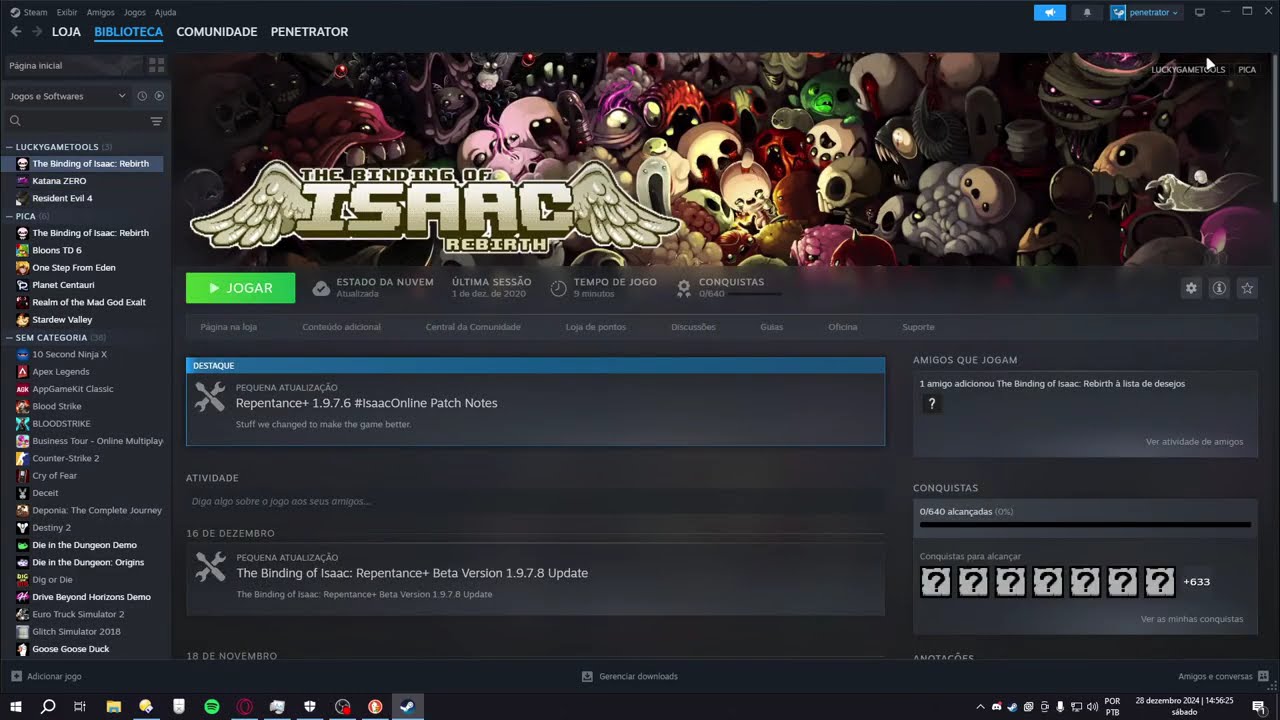Open Jogos e Softwares dropdown
The height and width of the screenshot is (720, 1280).
point(67,96)
